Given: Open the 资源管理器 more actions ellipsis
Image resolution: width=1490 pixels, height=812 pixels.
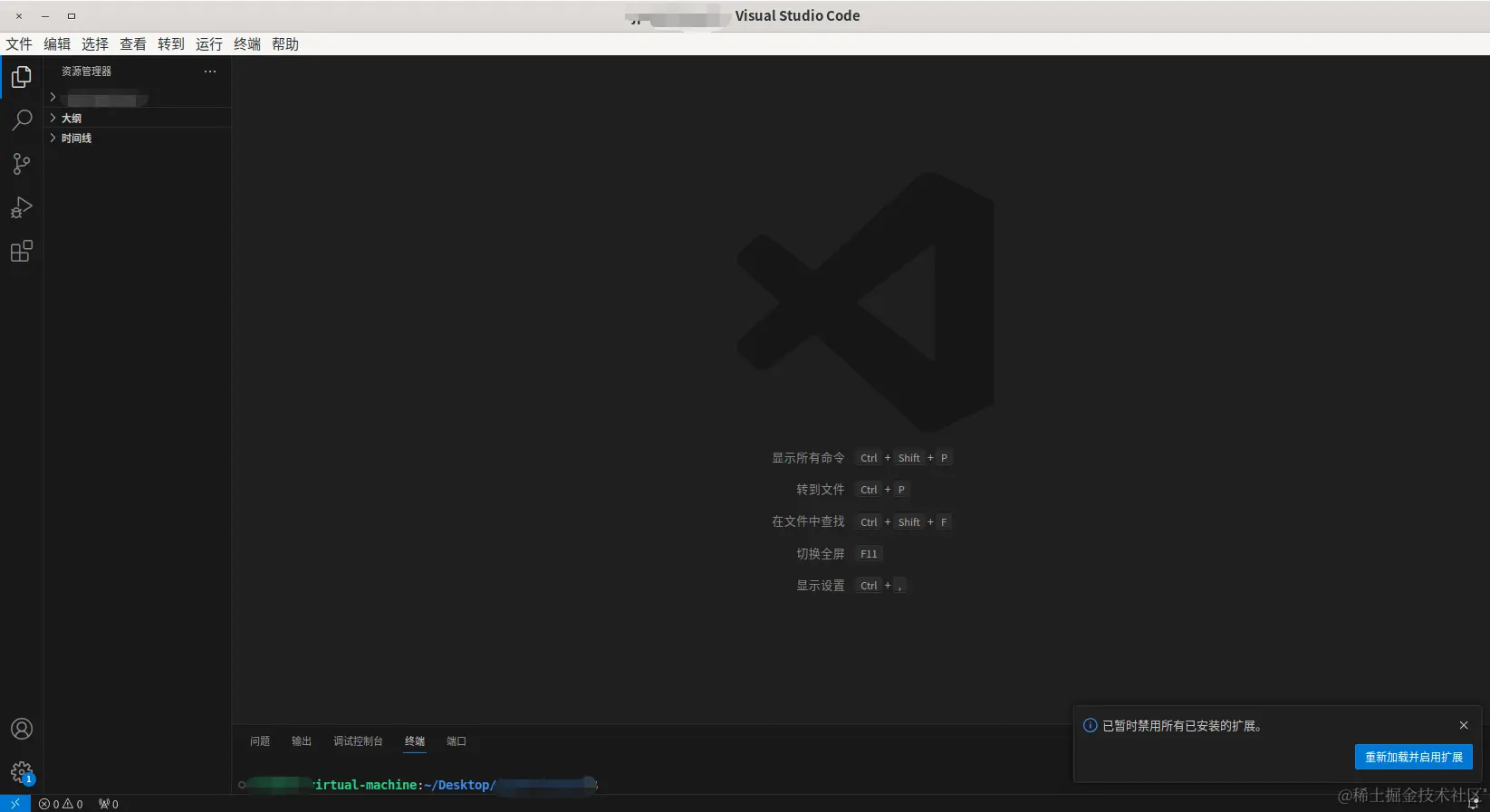Looking at the screenshot, I should tap(210, 72).
